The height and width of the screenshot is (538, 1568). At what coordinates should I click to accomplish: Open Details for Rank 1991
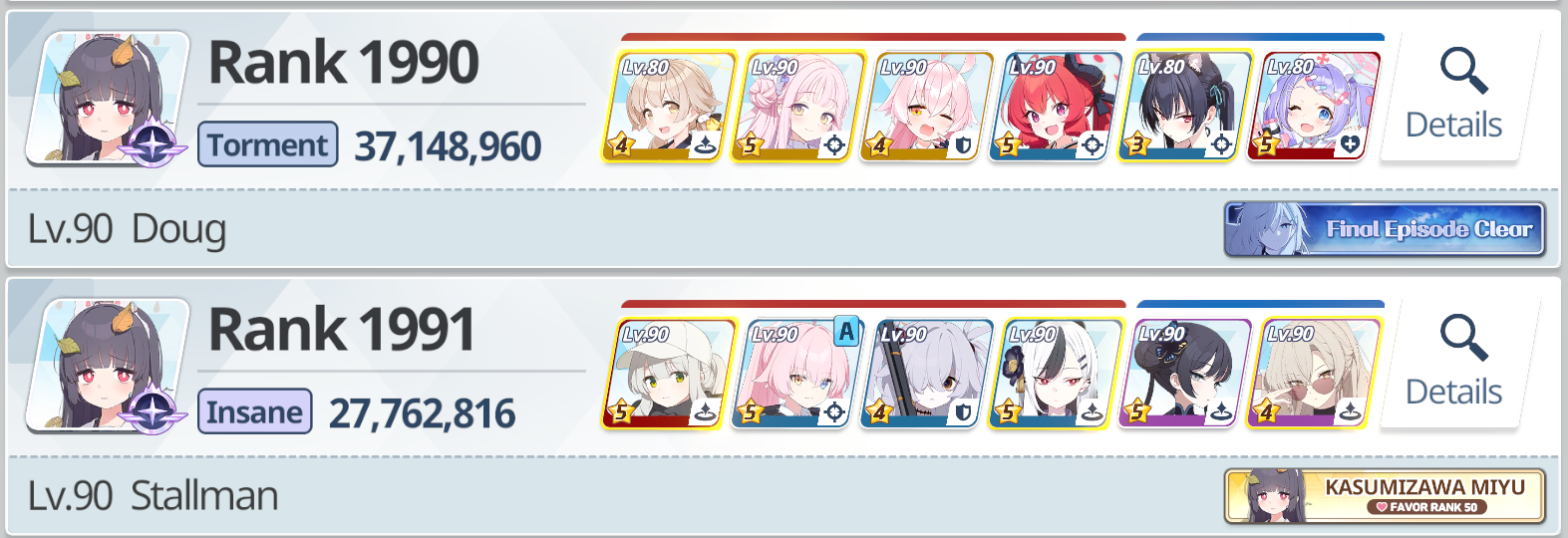(x=1459, y=365)
